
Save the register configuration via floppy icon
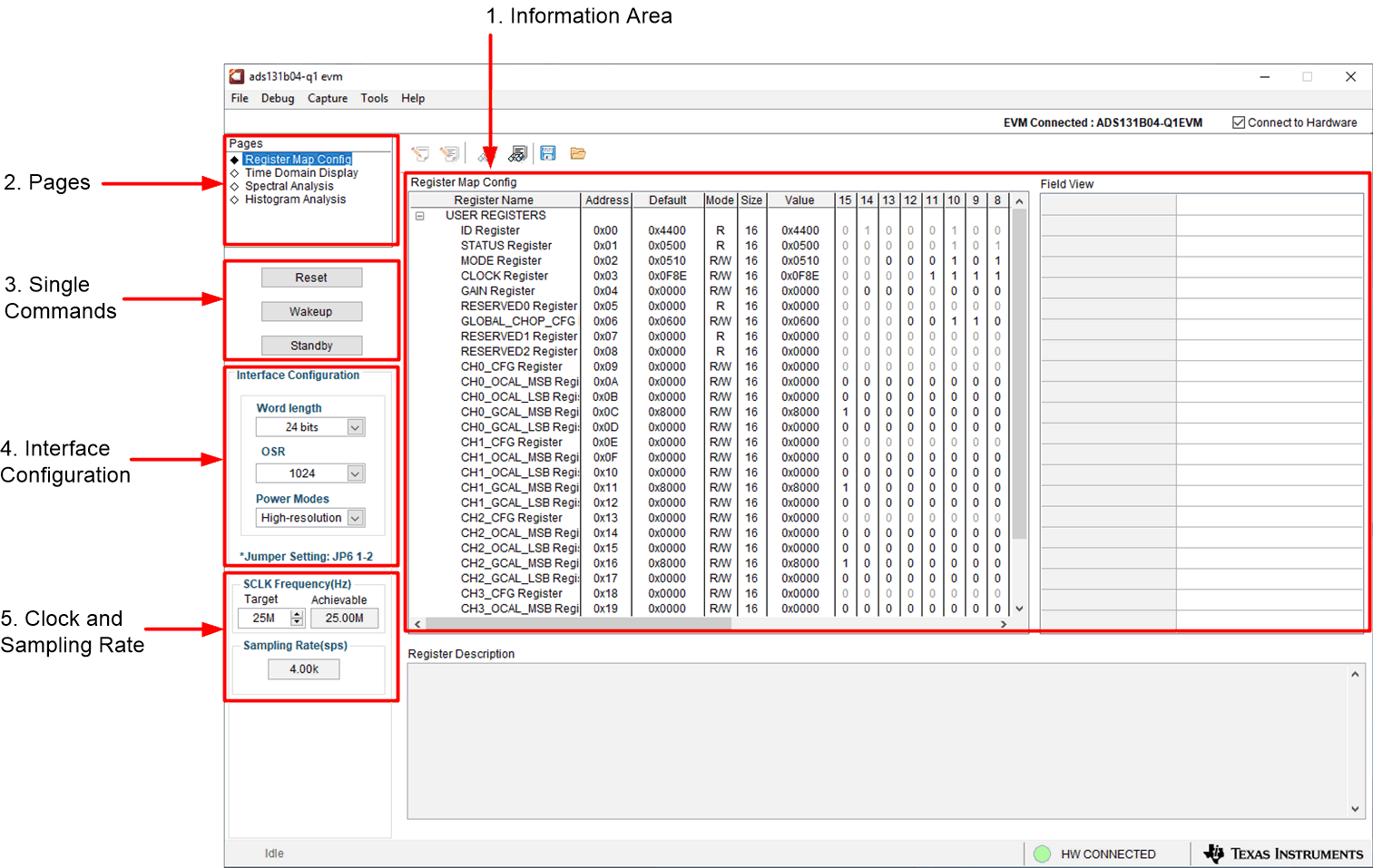[x=548, y=153]
